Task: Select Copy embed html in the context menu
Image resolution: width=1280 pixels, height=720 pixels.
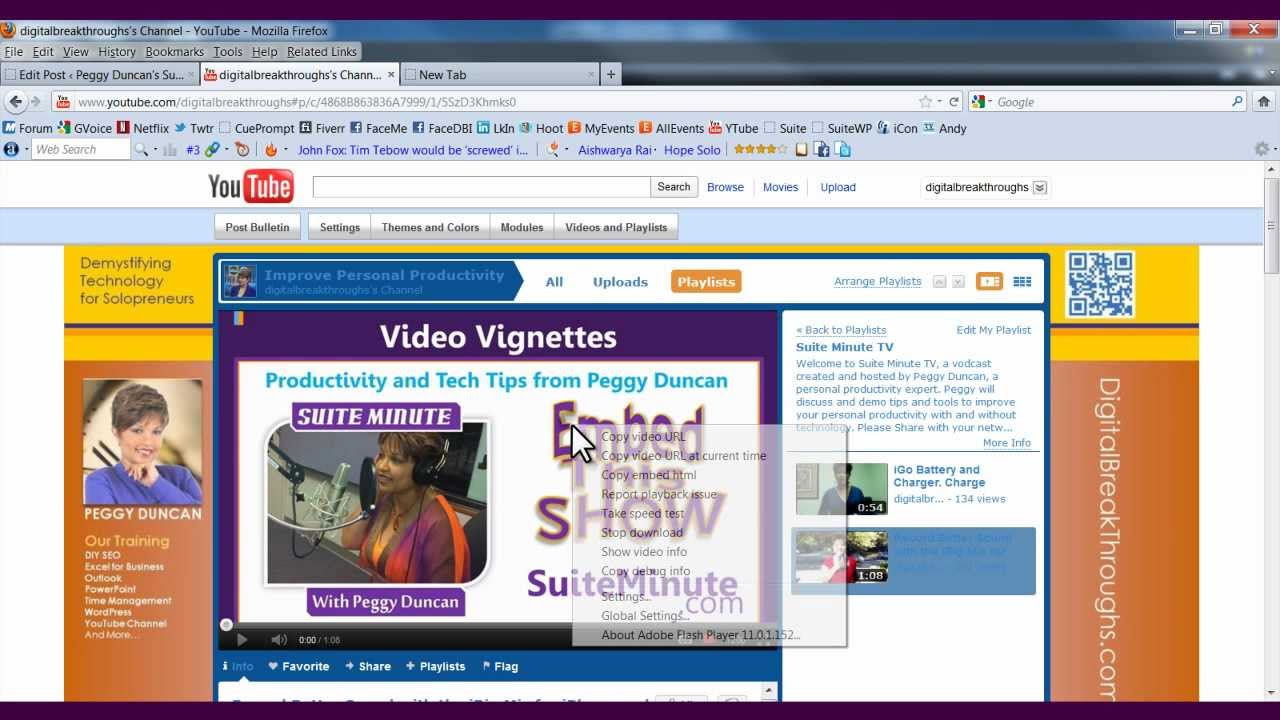Action: click(x=649, y=475)
